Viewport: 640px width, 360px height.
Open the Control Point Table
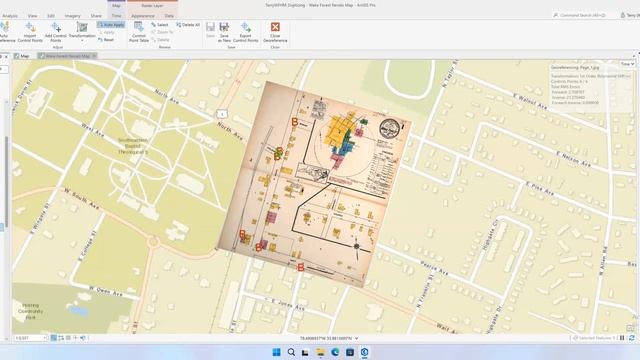[139, 32]
